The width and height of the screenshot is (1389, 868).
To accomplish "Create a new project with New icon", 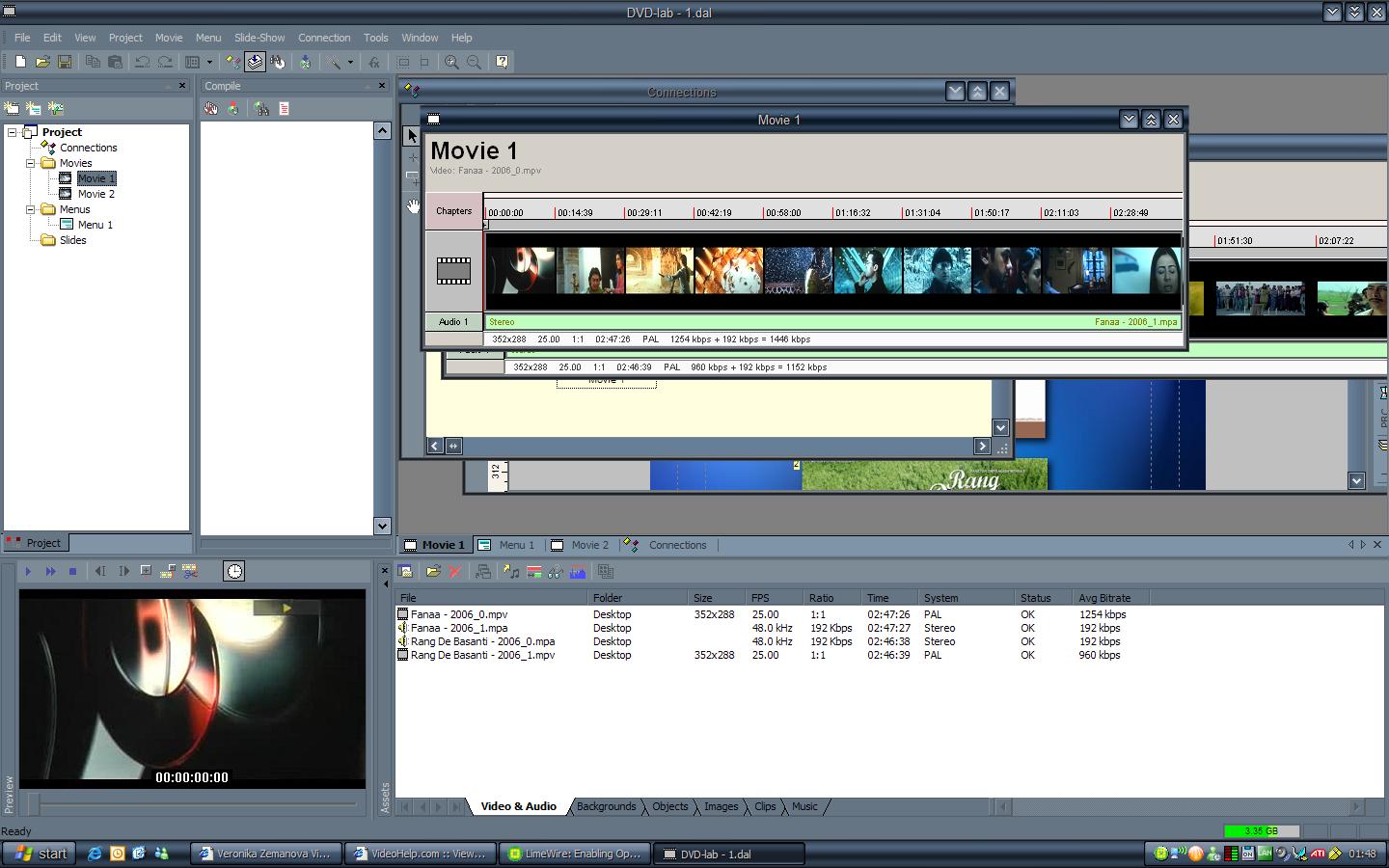I will click(20, 62).
